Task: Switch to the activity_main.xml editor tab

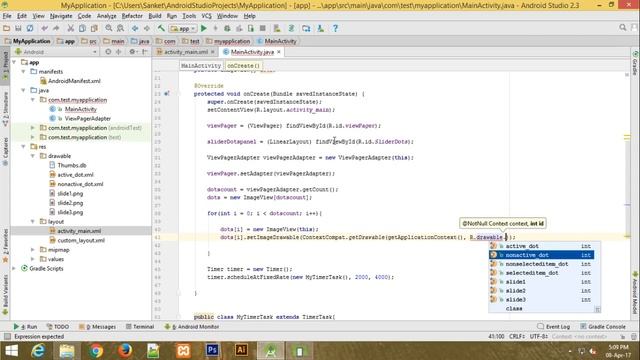Action: 186,52
